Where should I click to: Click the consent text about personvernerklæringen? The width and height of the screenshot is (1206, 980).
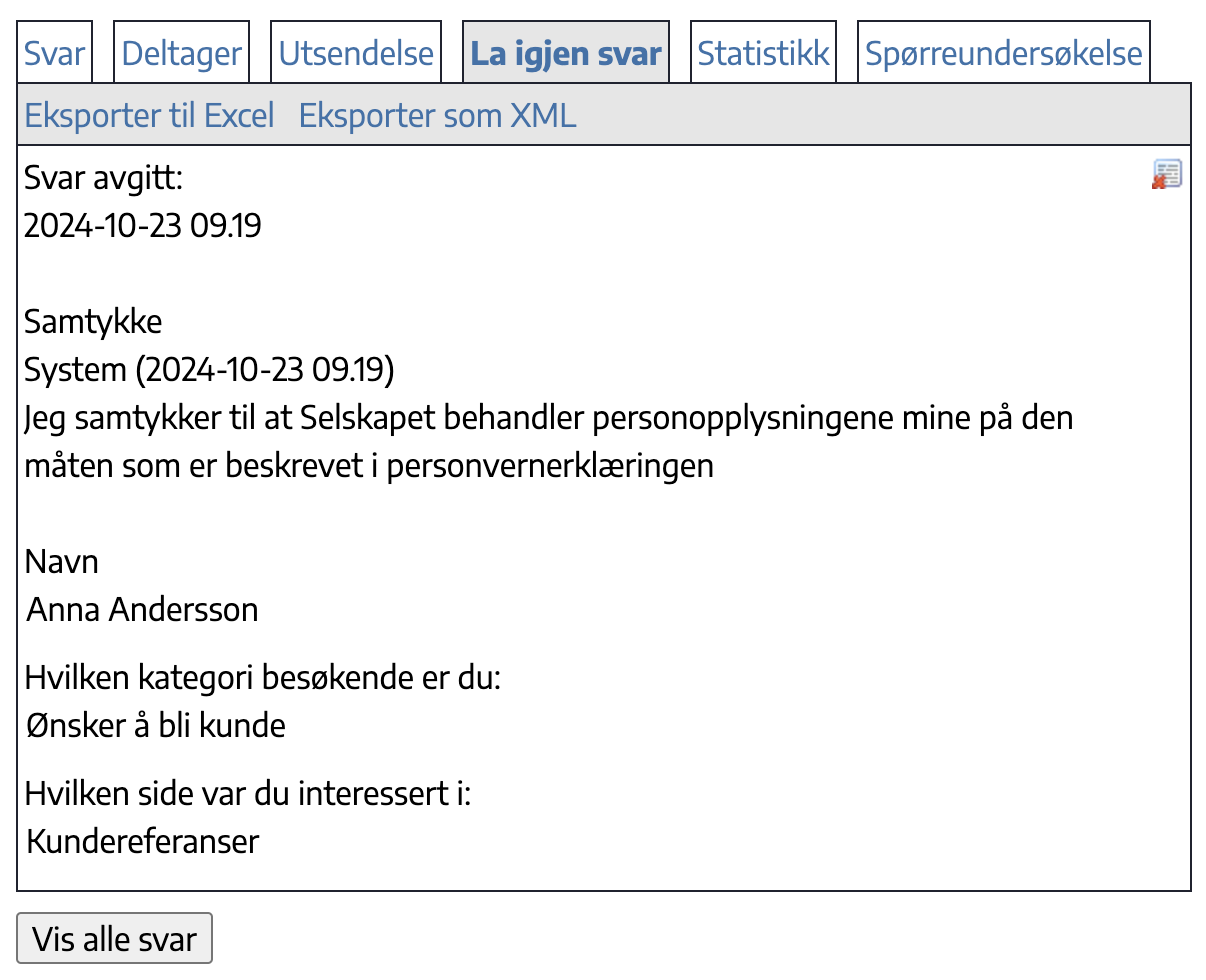pyautogui.click(x=549, y=442)
